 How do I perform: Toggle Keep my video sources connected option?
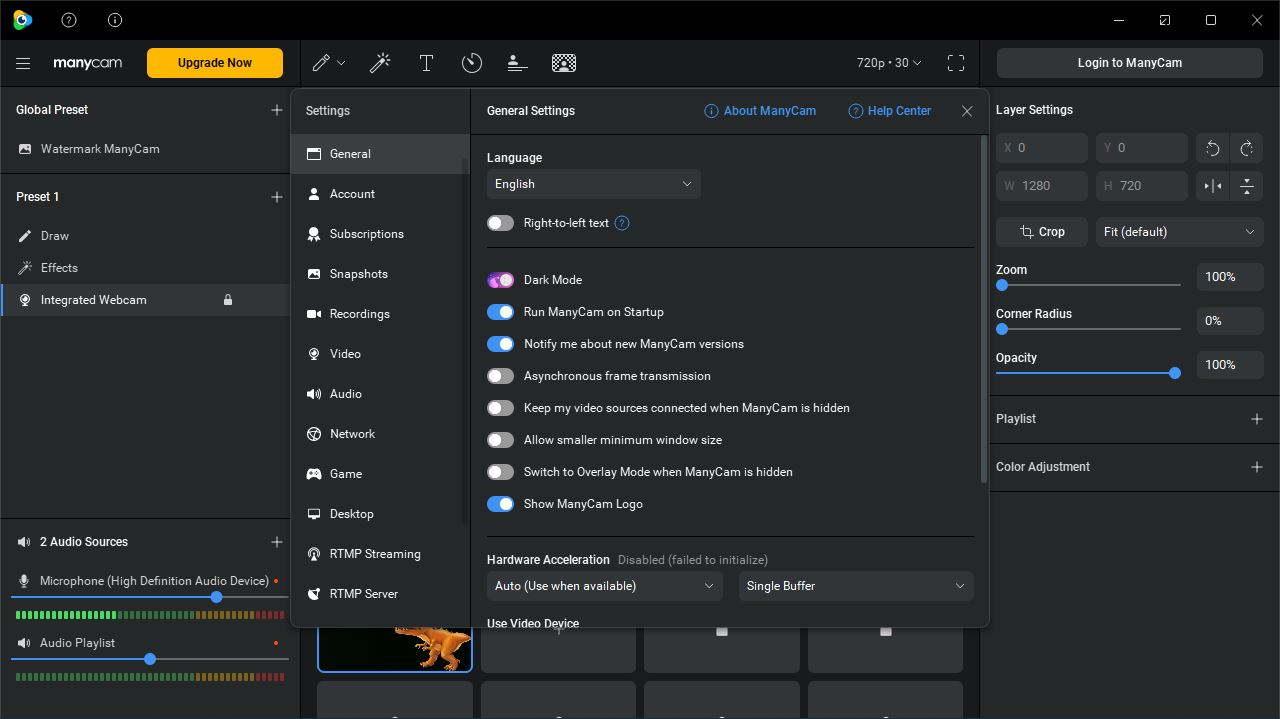click(x=500, y=408)
